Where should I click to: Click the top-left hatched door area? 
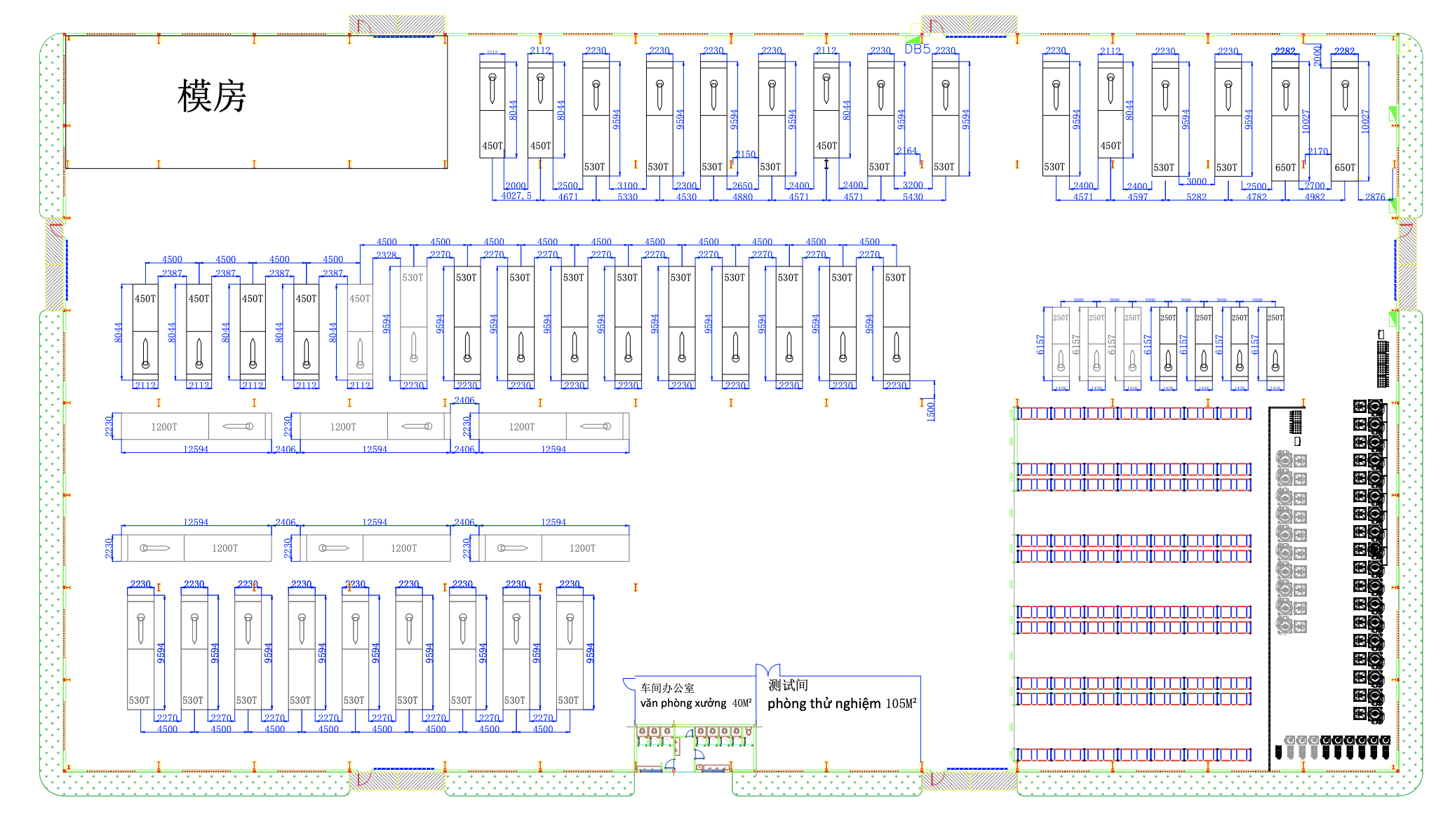click(398, 25)
